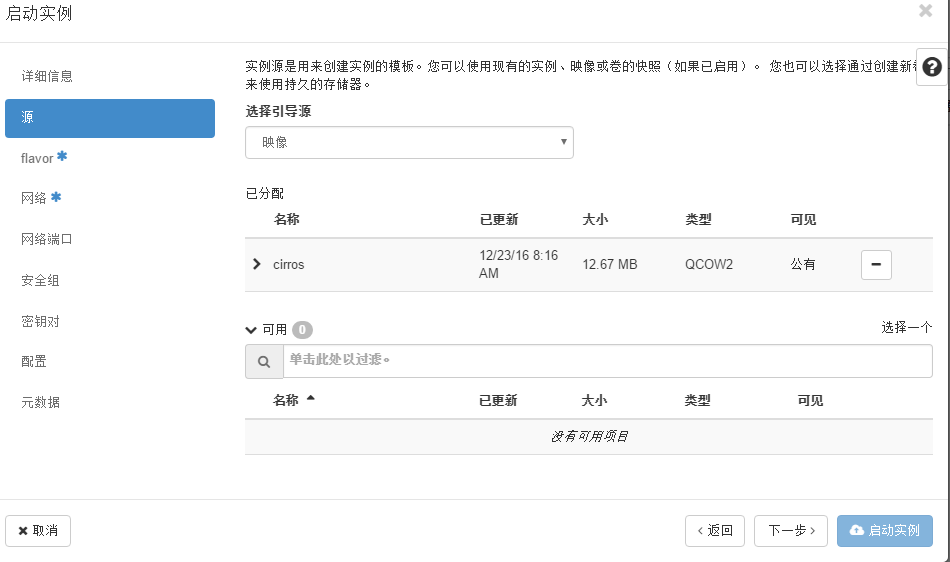The image size is (950, 562).
Task: Click the 公有 visibility cell
Action: 803,265
